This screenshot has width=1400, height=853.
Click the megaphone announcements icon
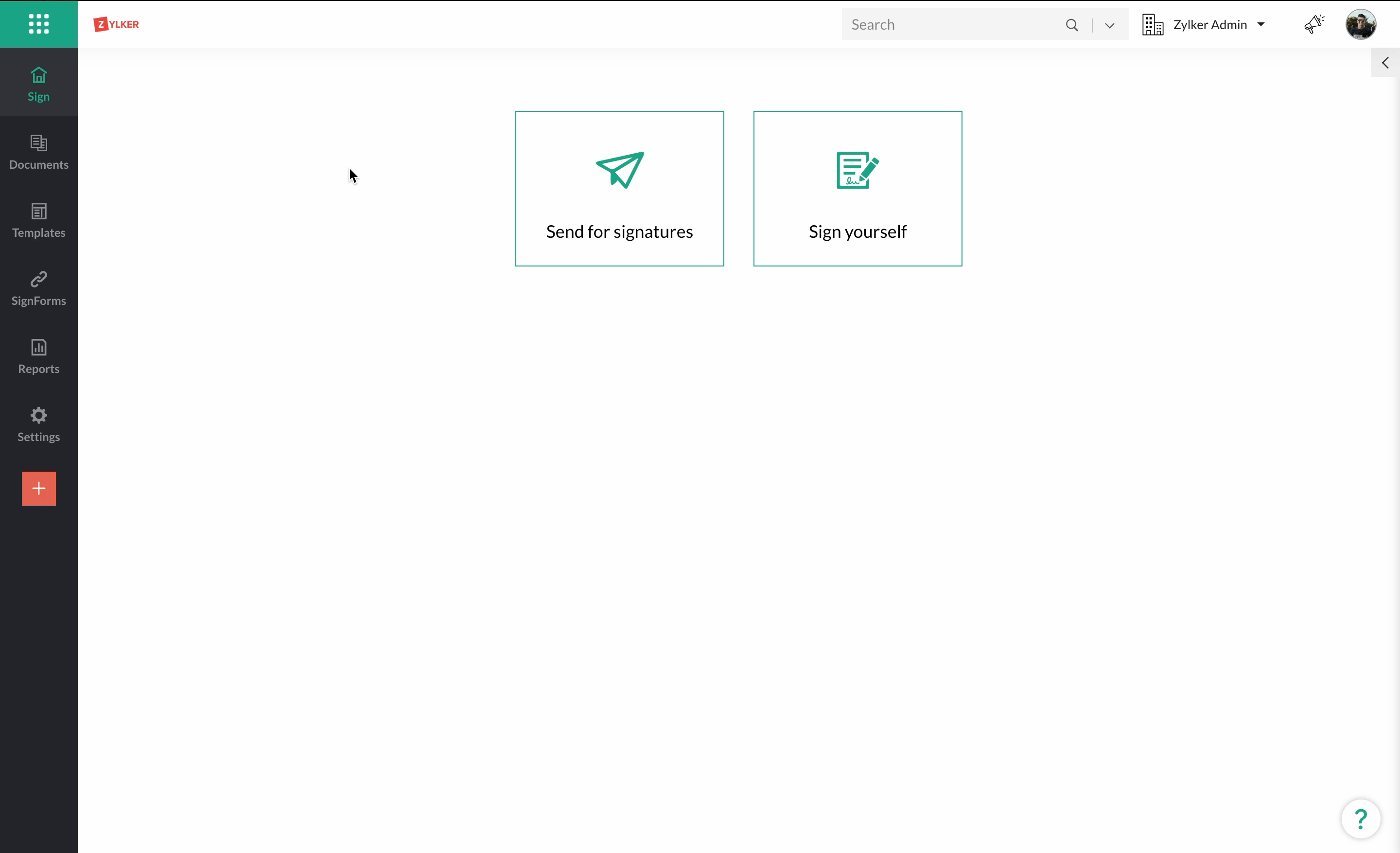1313,24
